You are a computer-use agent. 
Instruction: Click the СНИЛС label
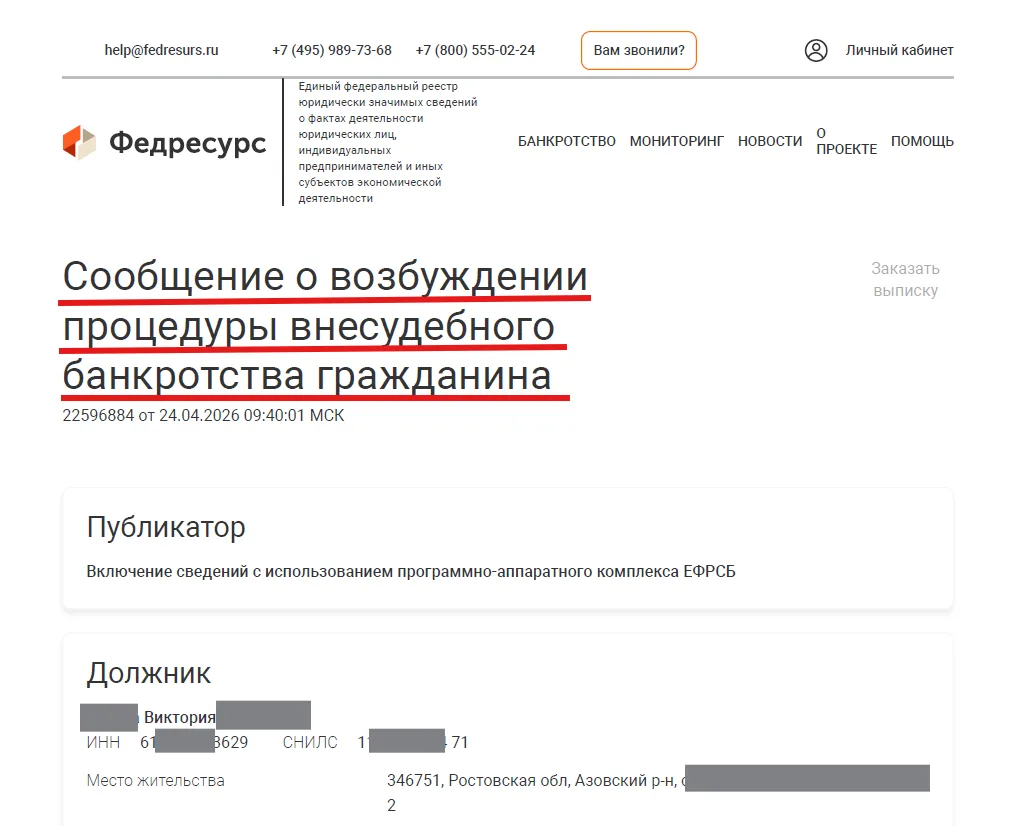[310, 743]
